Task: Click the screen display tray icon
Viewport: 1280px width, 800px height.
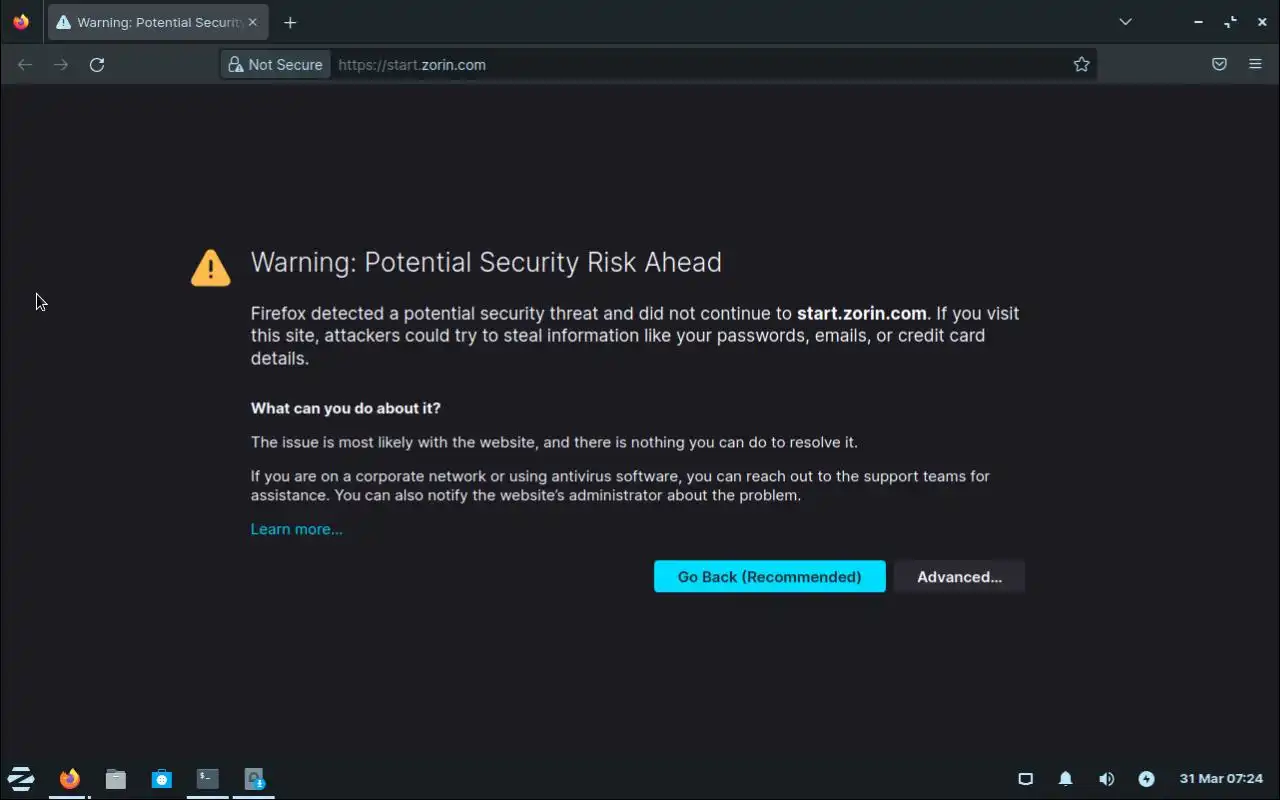Action: 1025,779
